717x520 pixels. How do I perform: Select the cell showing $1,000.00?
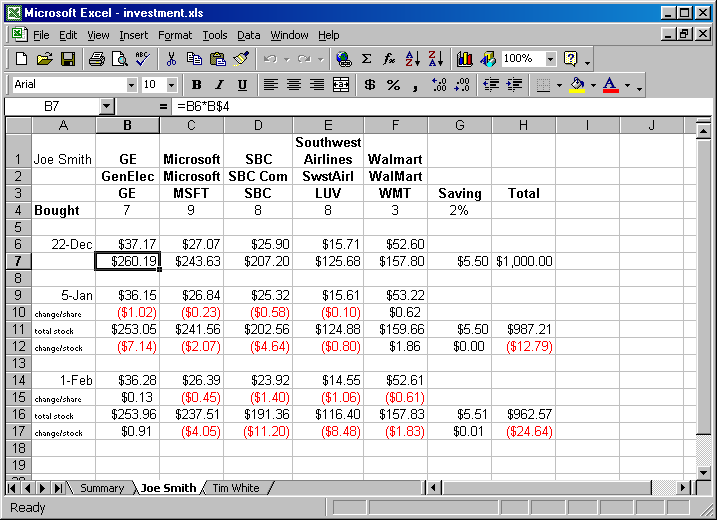(x=524, y=261)
